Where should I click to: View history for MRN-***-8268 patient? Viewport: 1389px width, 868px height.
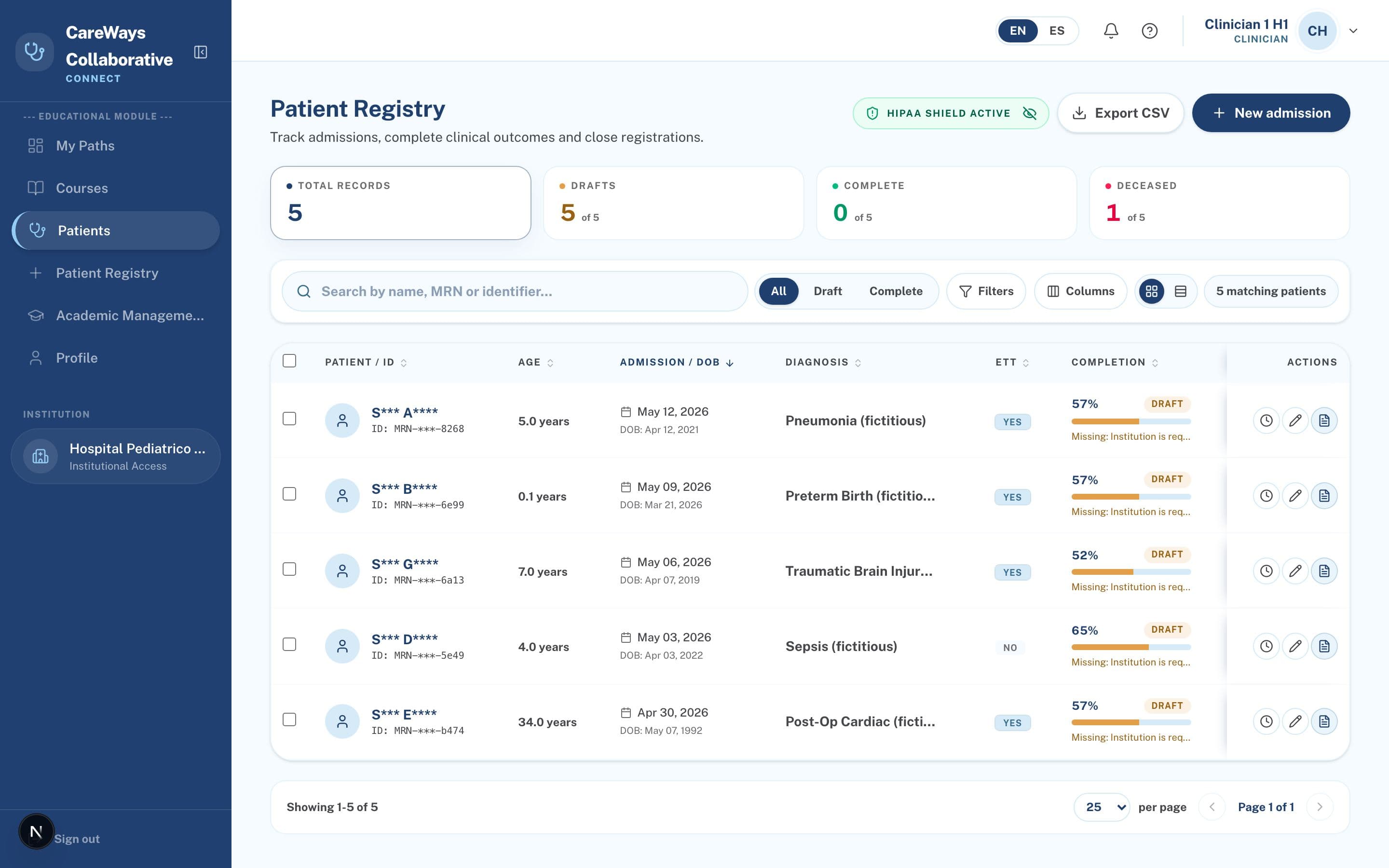click(x=1266, y=421)
